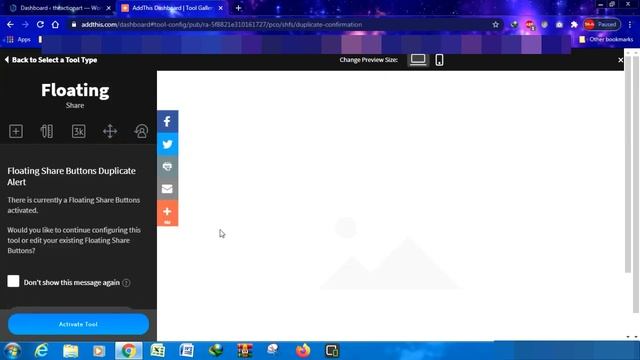The width and height of the screenshot is (640, 360).
Task: Click the red extension icon in Chrome toolbar
Action: click(x=530, y=24)
